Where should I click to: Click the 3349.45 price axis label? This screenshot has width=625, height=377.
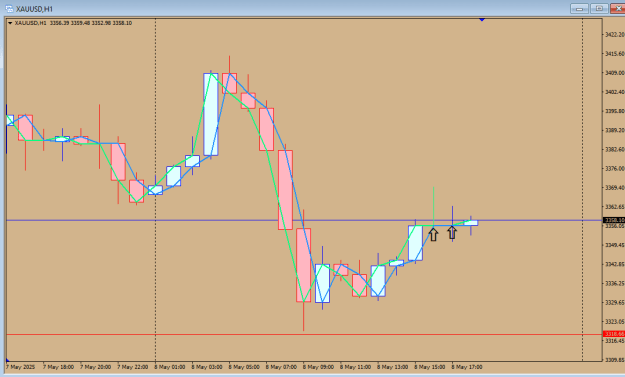point(615,245)
